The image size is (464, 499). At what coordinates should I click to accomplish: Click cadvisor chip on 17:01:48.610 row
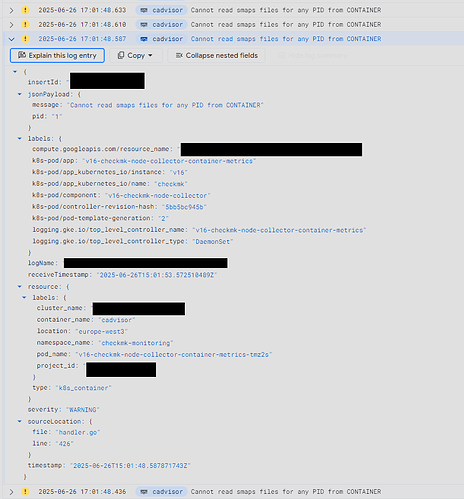[161, 25]
